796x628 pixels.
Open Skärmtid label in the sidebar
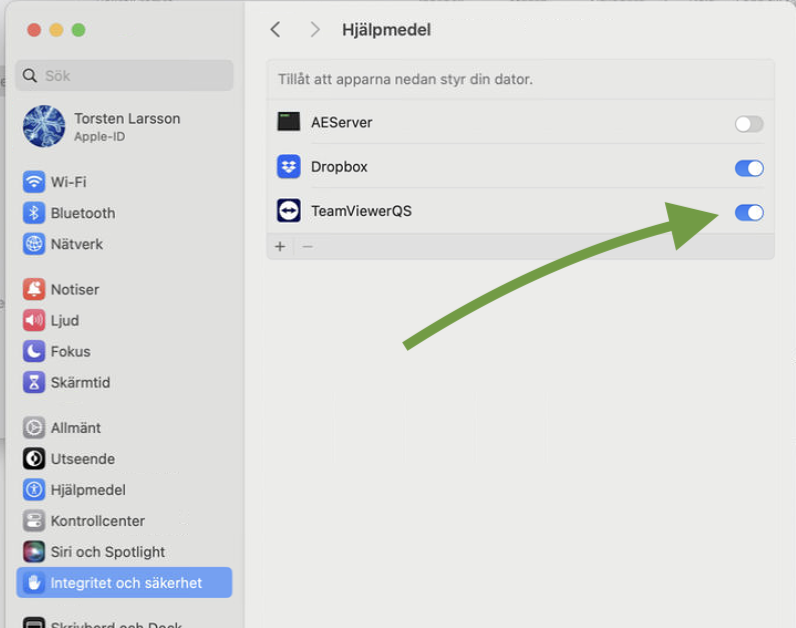pos(80,382)
